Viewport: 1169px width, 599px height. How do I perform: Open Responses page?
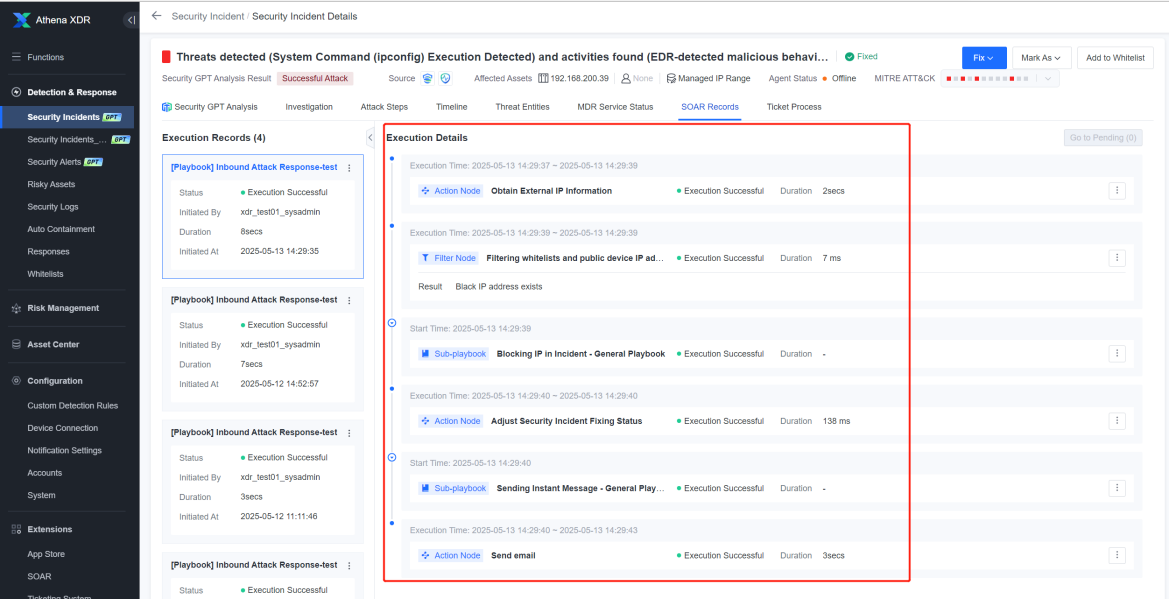(48, 251)
